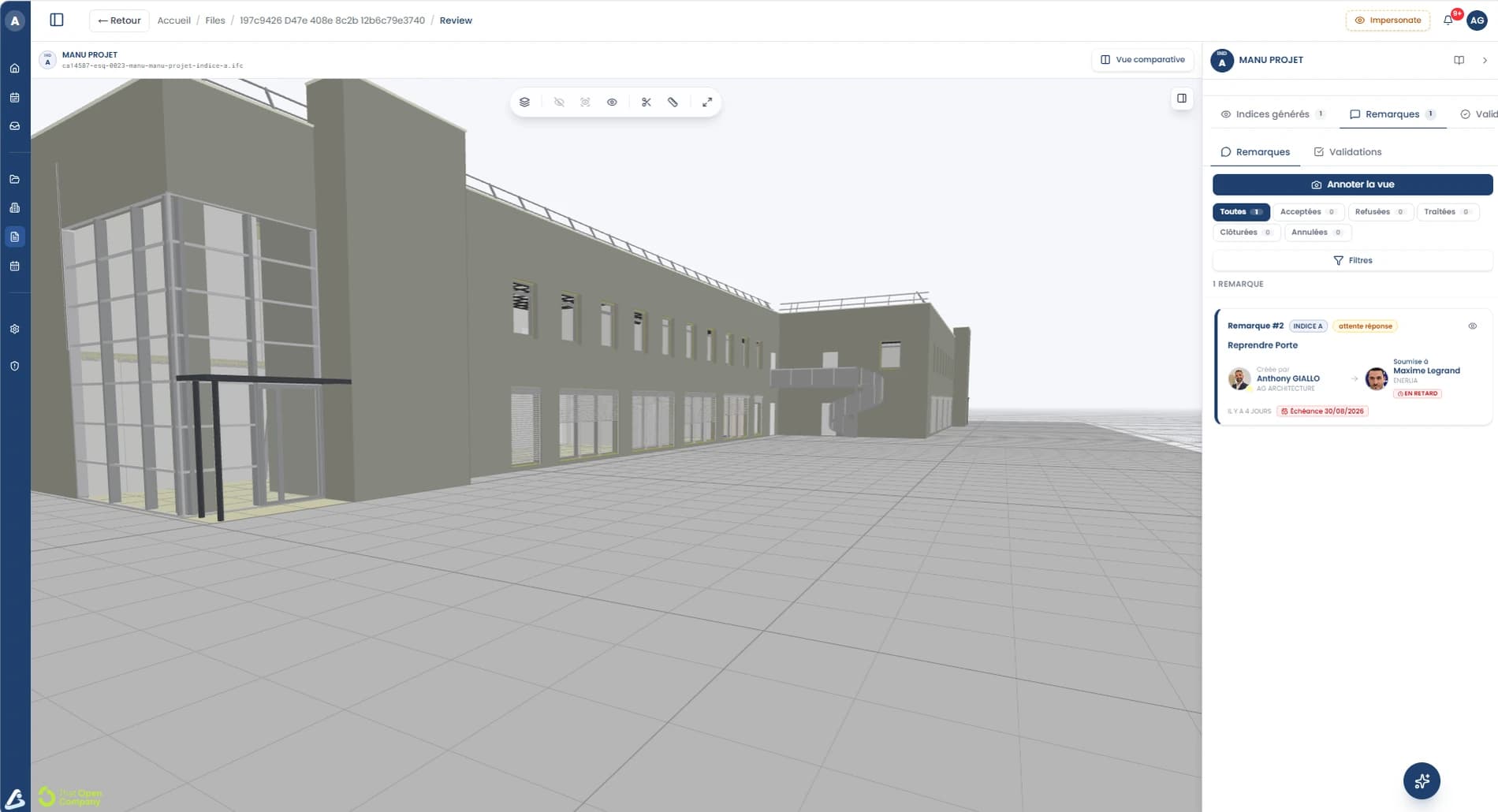Image resolution: width=1498 pixels, height=812 pixels.
Task: Expand the Filtres options
Action: 1352,260
